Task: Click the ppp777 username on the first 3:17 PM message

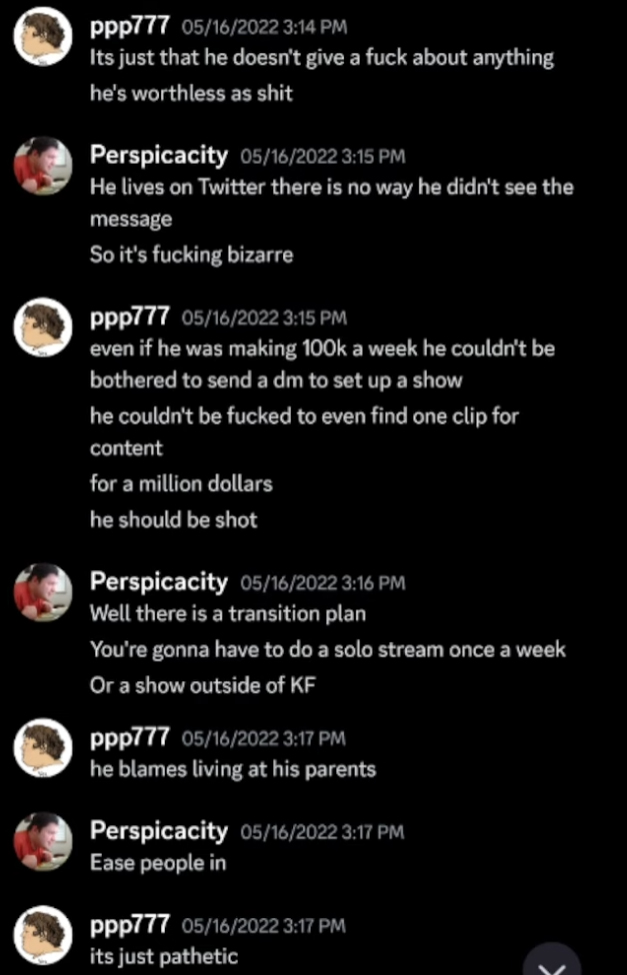Action: click(129, 738)
